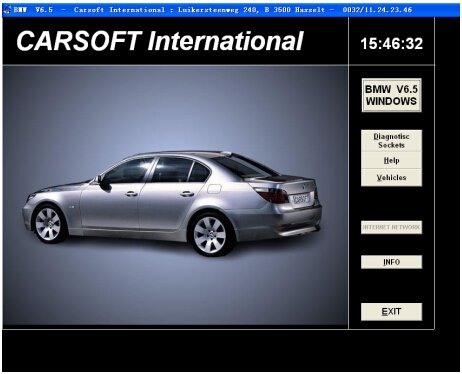Click the fuel filler cap on car
The width and height of the screenshot is (462, 374).
(x=214, y=189)
